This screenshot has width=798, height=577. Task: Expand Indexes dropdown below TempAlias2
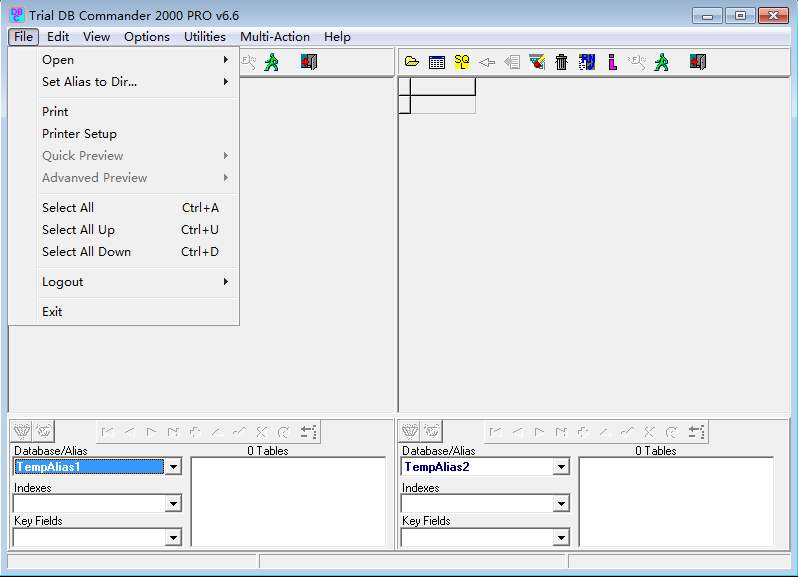click(561, 504)
